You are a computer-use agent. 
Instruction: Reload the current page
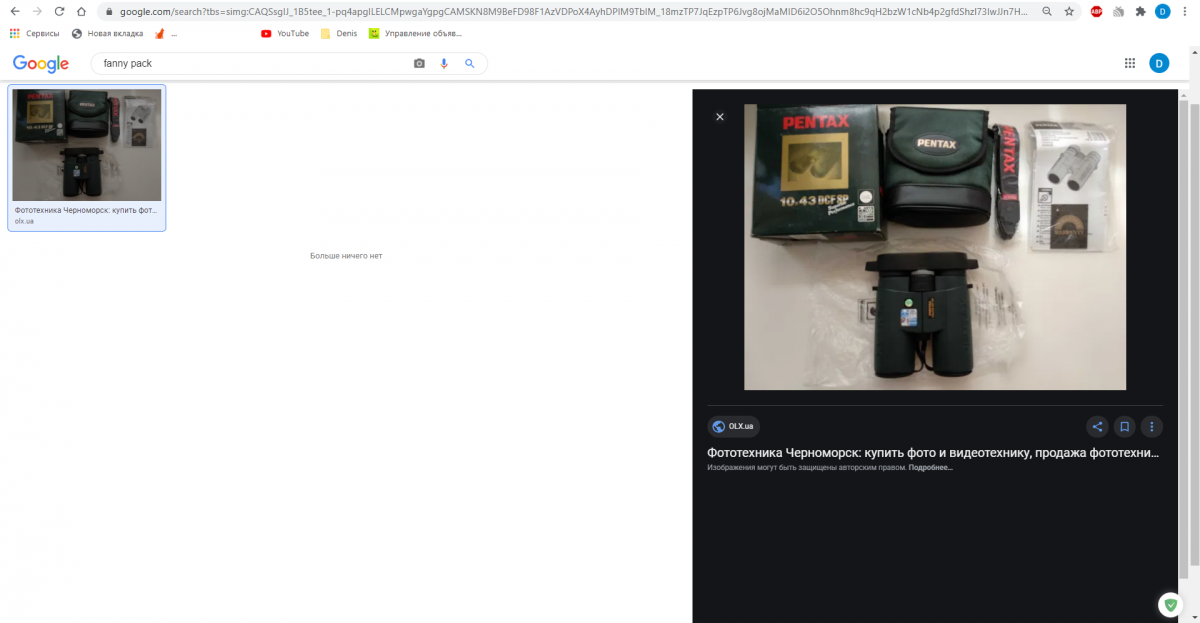click(59, 11)
